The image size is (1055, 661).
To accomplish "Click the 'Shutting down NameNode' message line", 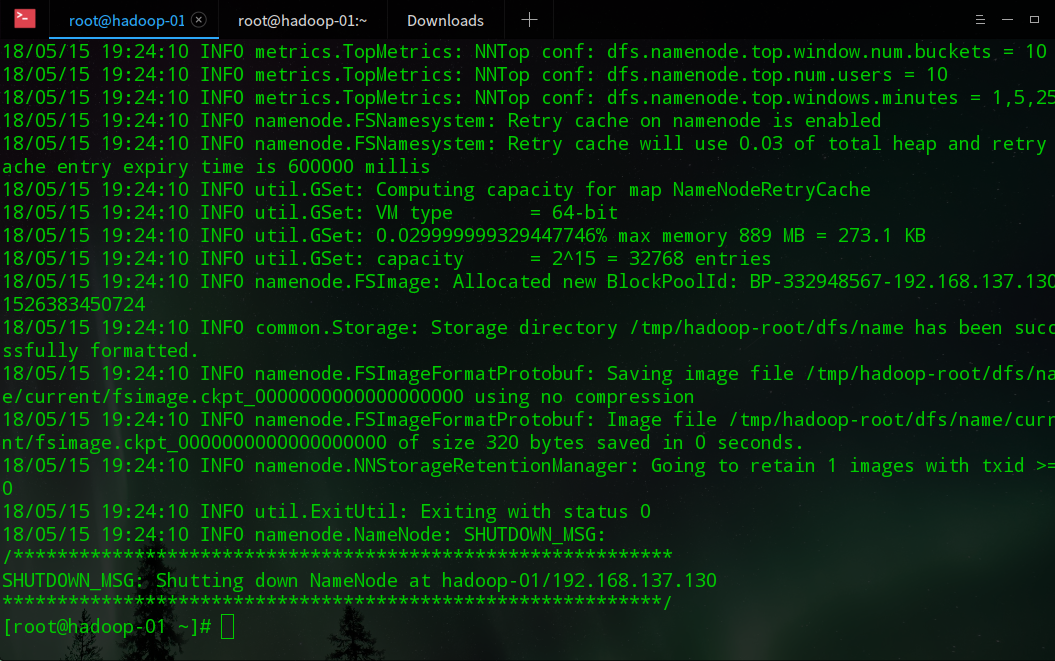I will pos(360,581).
